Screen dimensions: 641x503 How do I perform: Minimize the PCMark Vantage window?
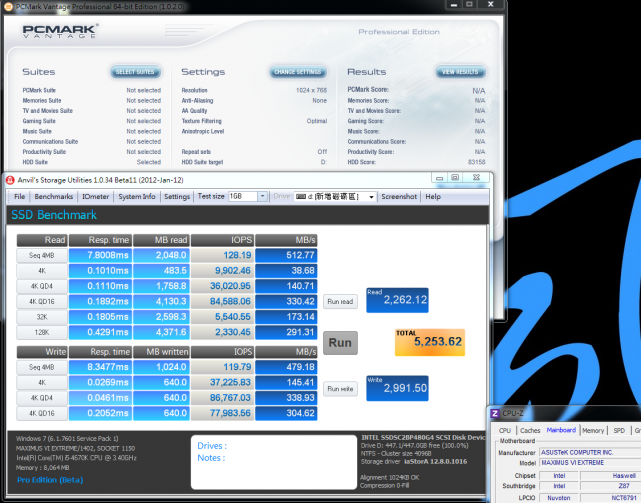[454, 4]
